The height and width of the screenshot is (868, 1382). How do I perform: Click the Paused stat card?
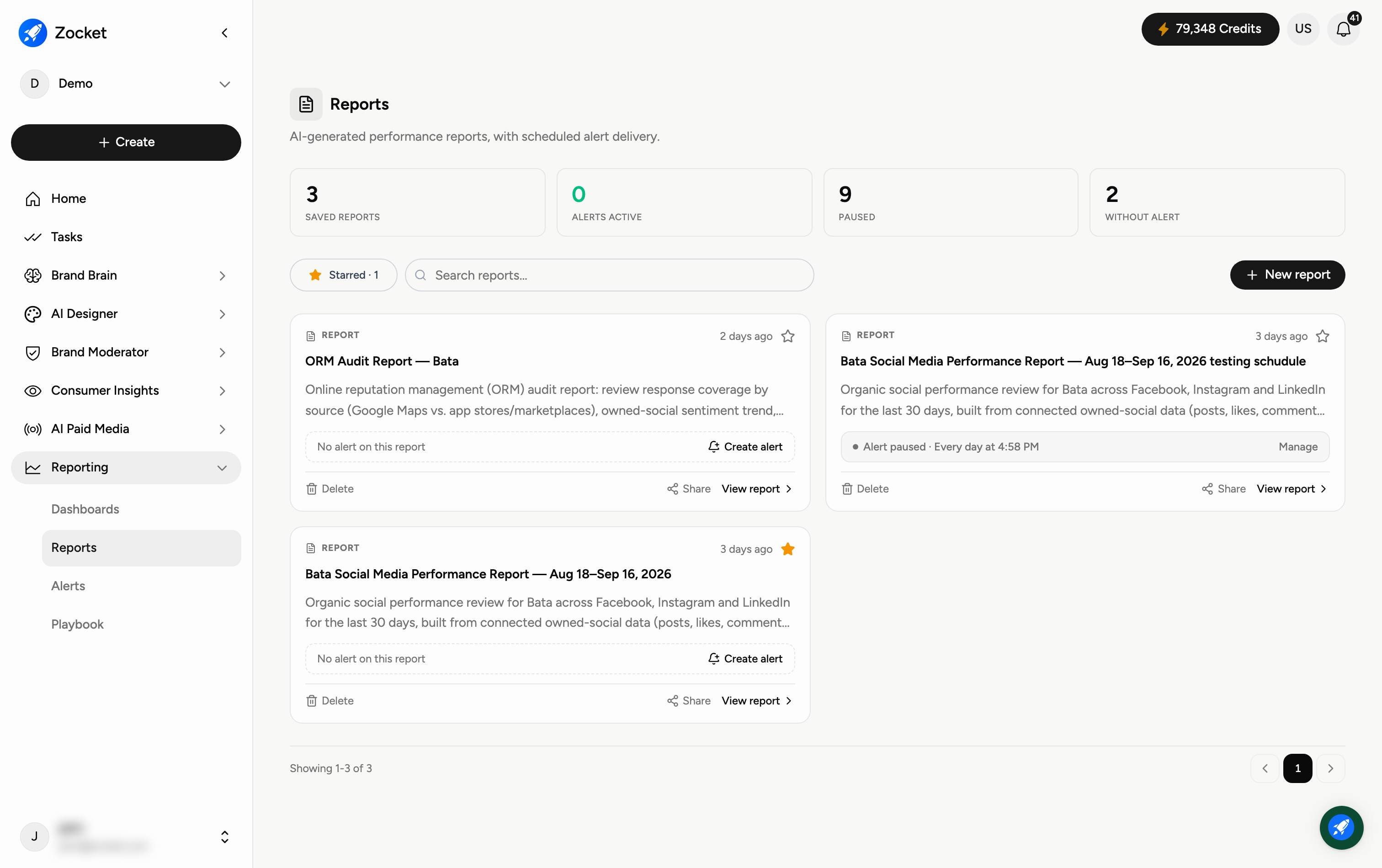point(951,202)
